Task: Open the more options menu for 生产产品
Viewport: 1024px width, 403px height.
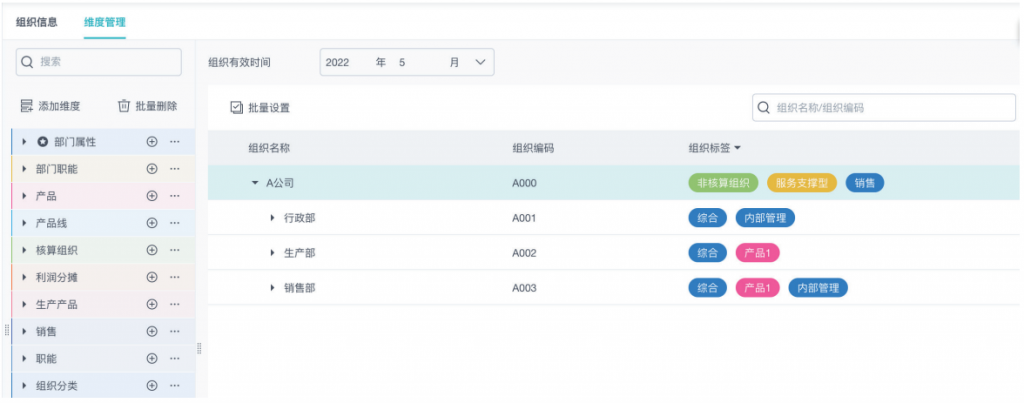Action: (174, 304)
